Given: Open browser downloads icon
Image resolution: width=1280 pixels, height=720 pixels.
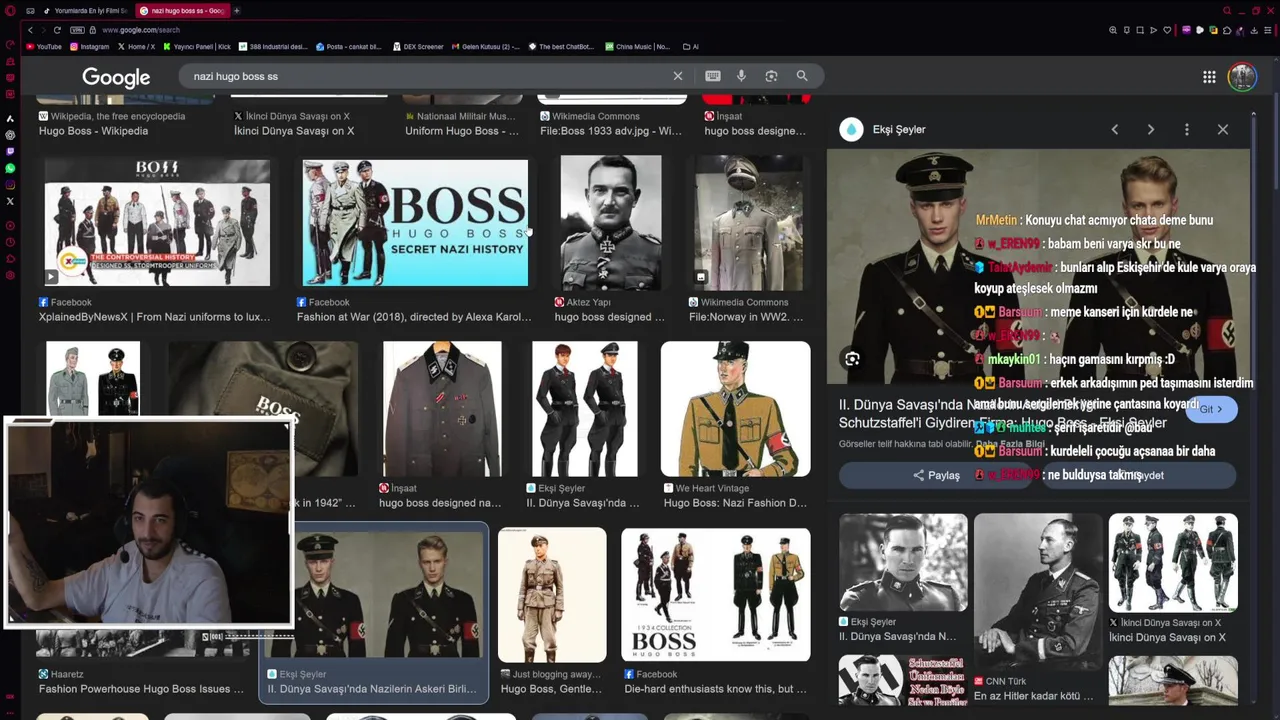Looking at the screenshot, I should pyautogui.click(x=1254, y=30).
